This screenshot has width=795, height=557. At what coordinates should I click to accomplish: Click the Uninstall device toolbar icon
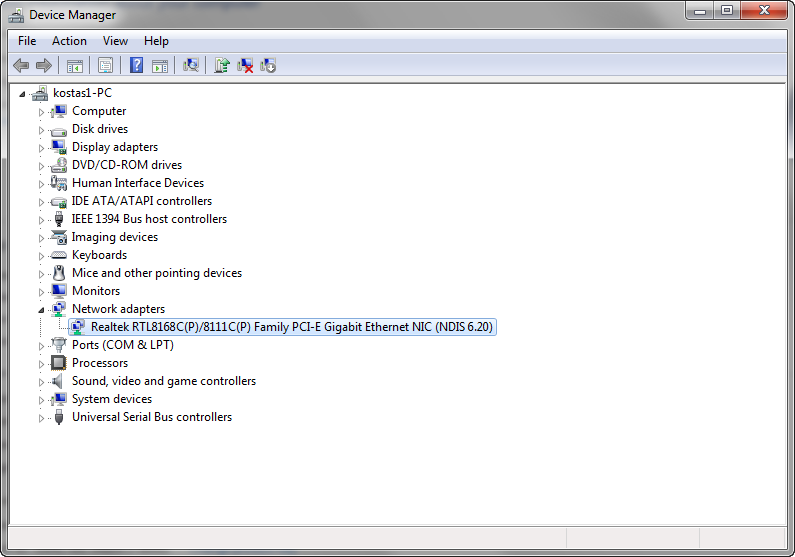[x=245, y=65]
